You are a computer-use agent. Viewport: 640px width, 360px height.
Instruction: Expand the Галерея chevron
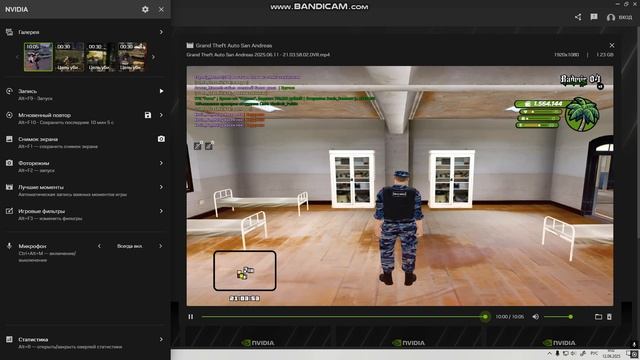coord(161,32)
